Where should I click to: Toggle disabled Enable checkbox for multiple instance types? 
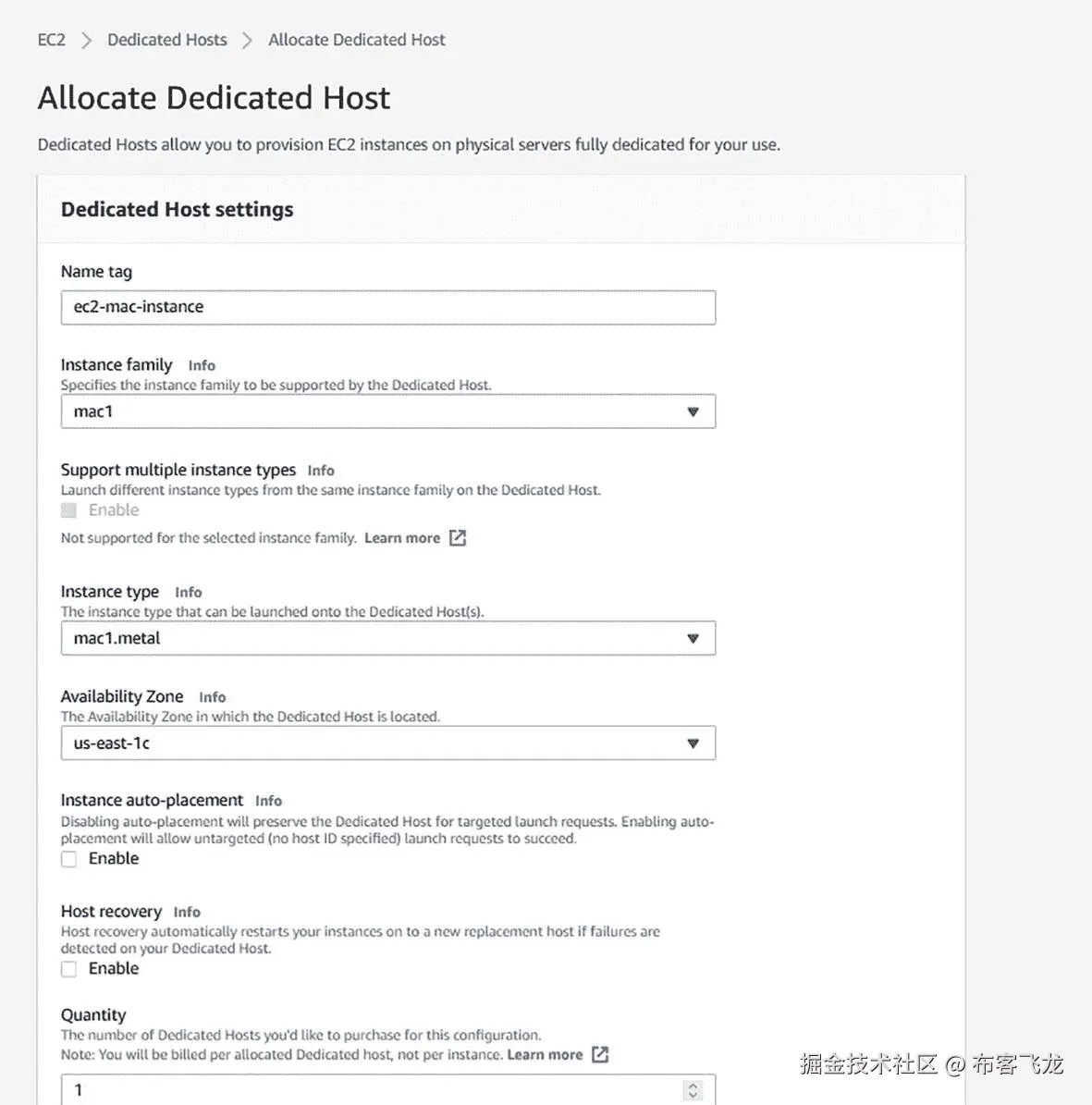click(69, 510)
